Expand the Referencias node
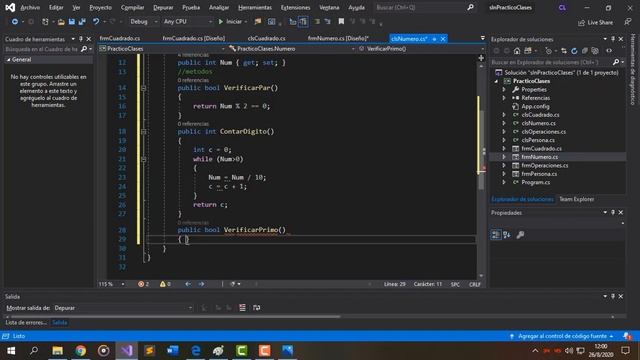 click(x=504, y=98)
